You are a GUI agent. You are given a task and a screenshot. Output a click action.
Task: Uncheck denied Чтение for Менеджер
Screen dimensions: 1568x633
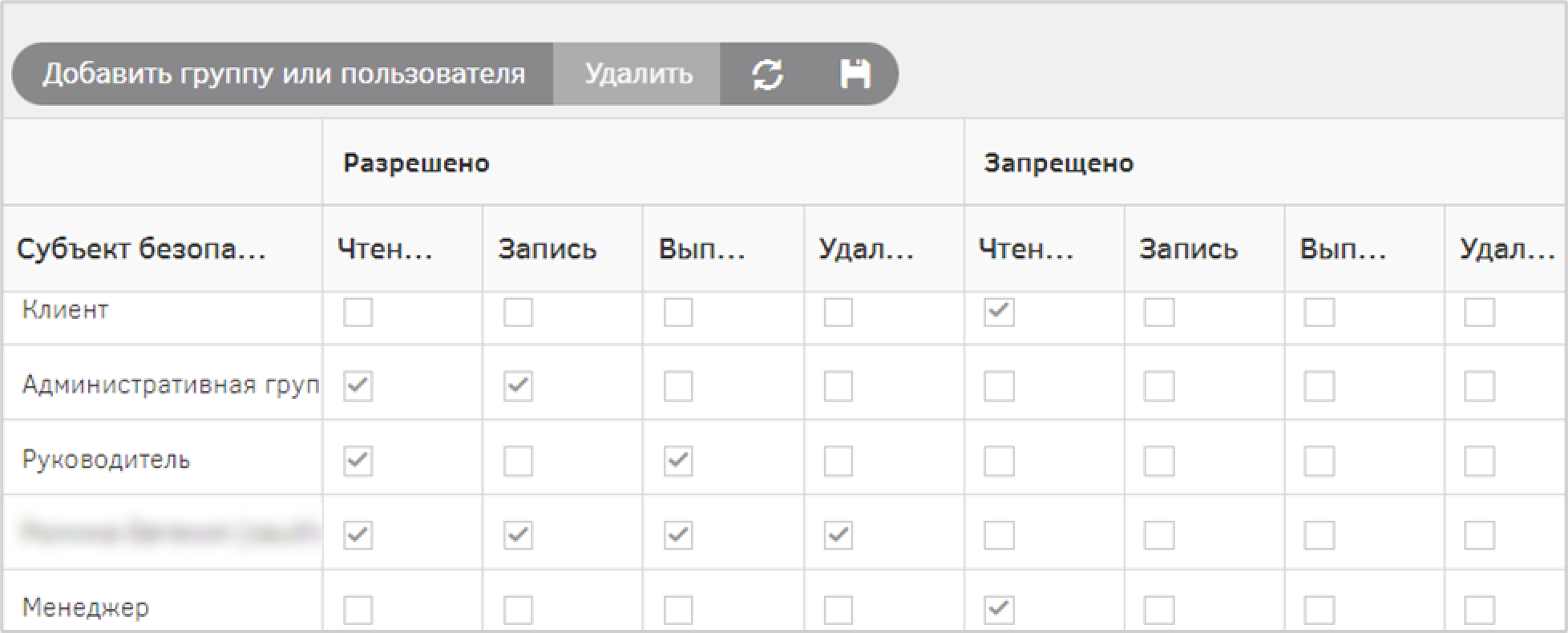tap(999, 610)
